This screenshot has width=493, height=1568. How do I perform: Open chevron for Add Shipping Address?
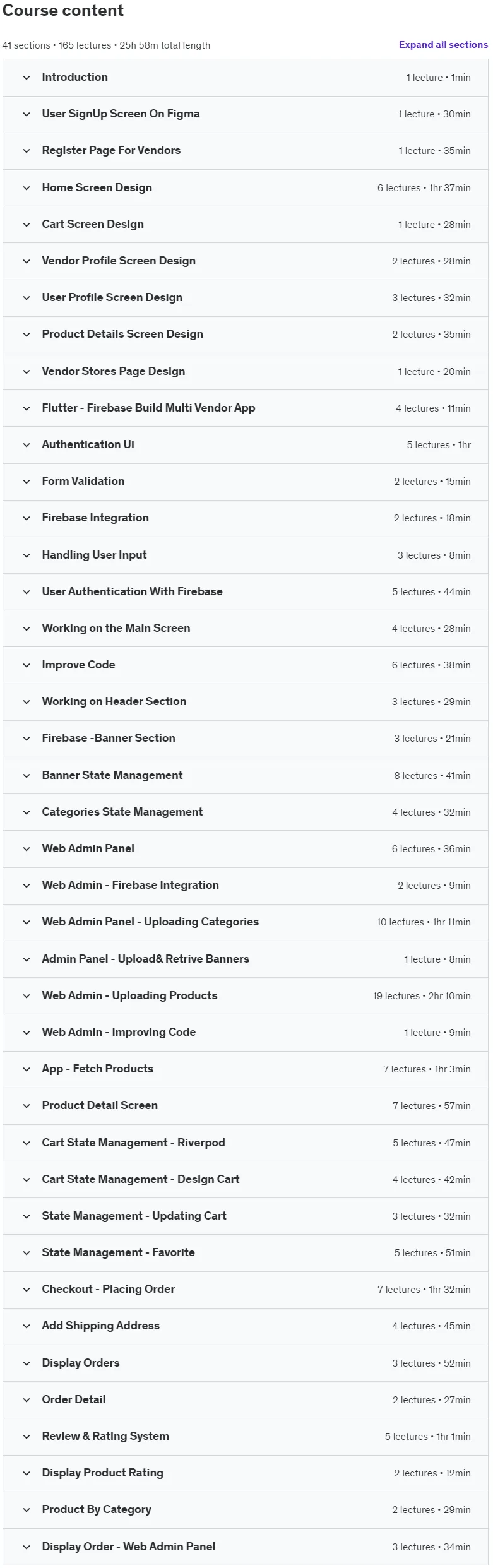coord(27,1326)
